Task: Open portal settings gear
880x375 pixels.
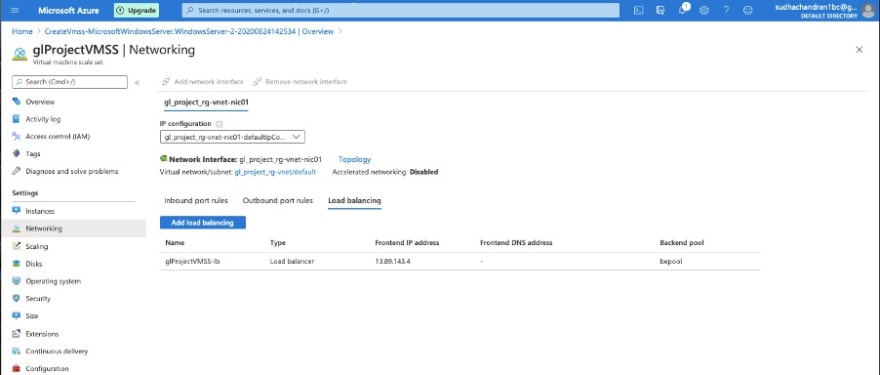Action: click(x=704, y=10)
